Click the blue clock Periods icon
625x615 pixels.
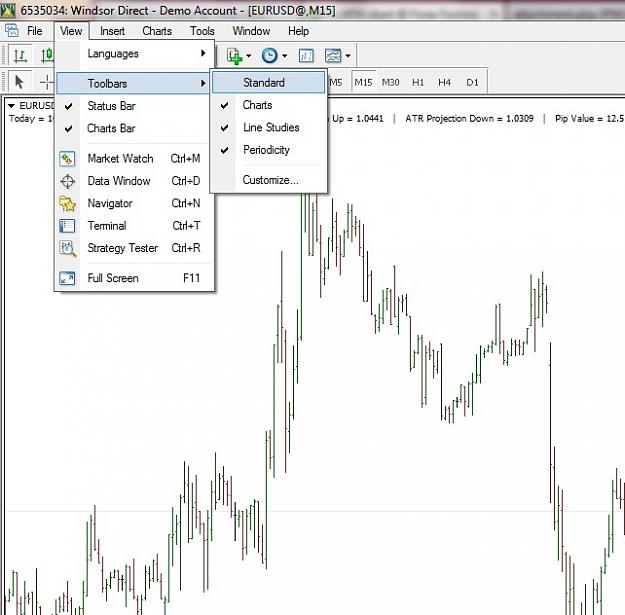click(270, 55)
